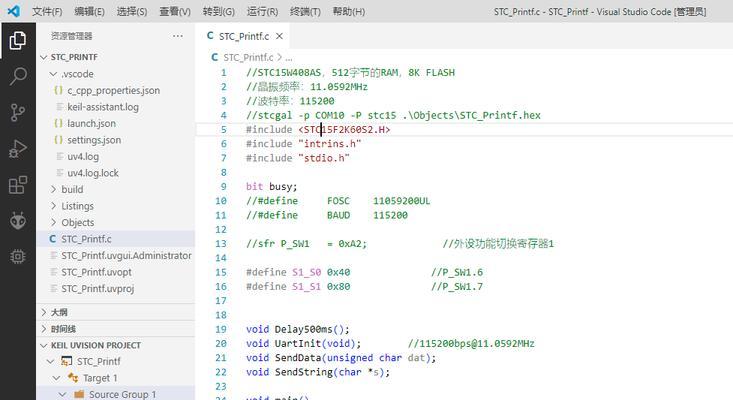733x400 pixels.
Task: Click 'void SendString(char *s);' declaration
Action: 318,372
